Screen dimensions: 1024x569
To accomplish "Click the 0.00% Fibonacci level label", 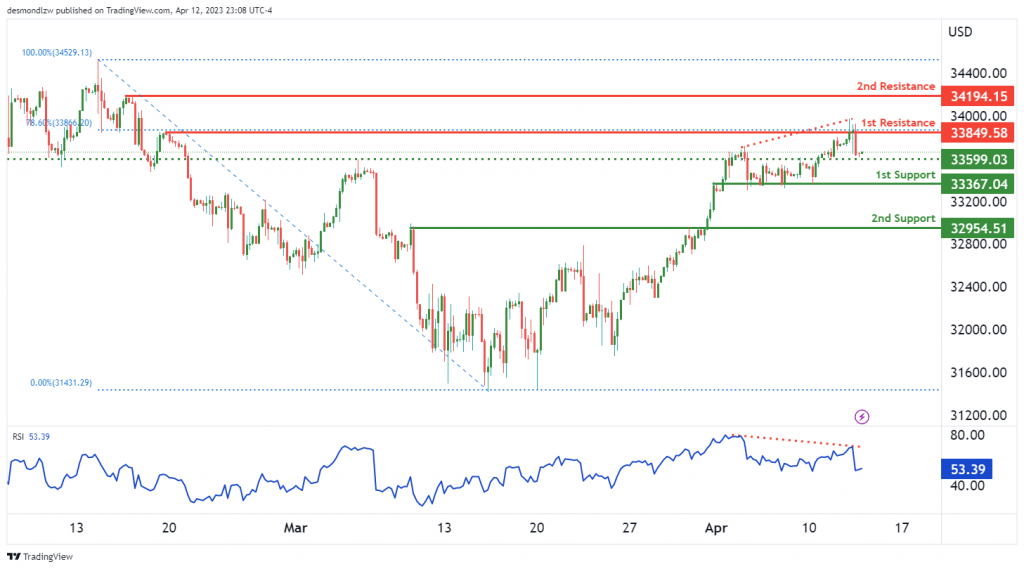I will point(61,383).
